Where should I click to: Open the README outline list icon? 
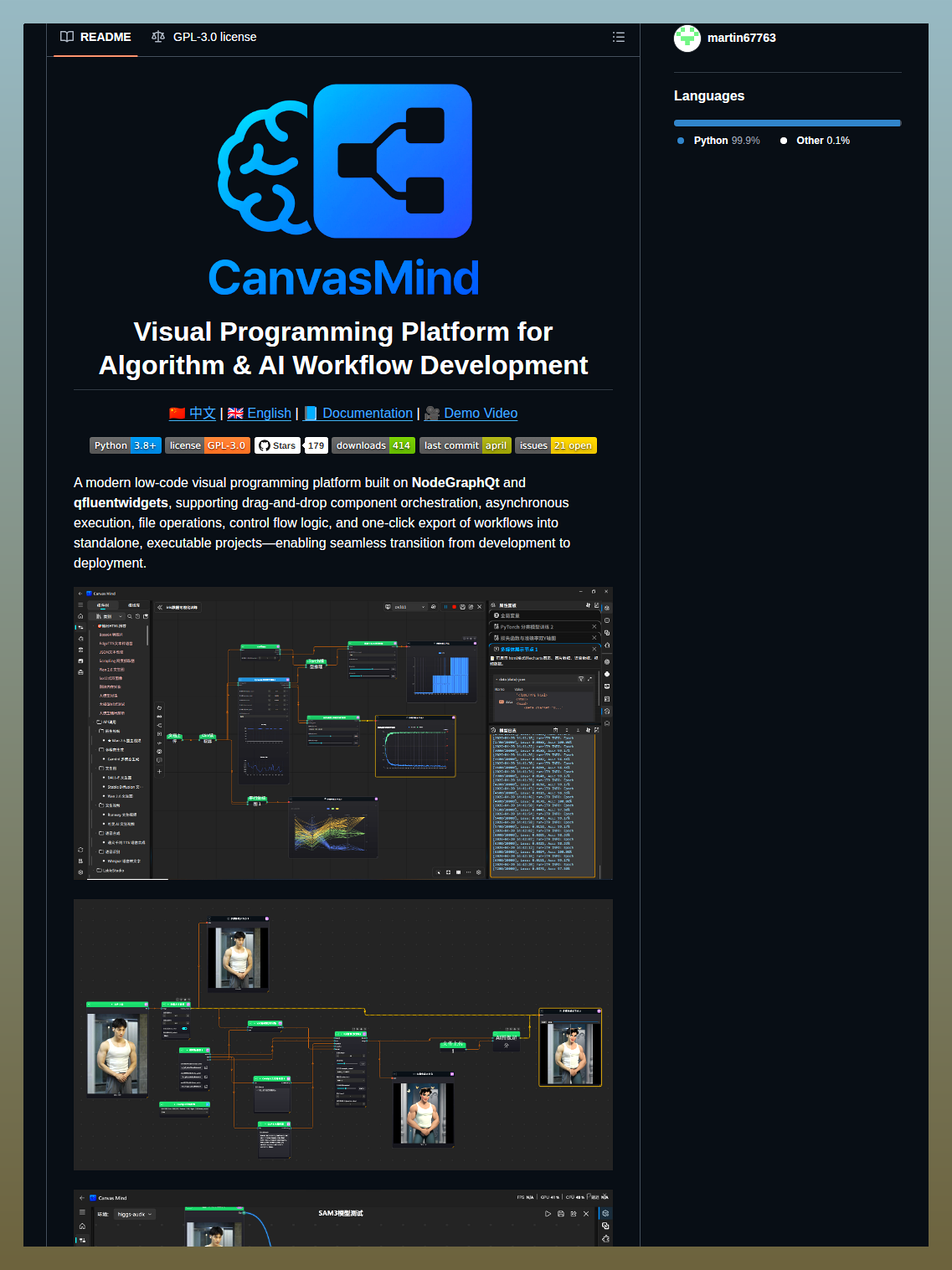click(619, 37)
